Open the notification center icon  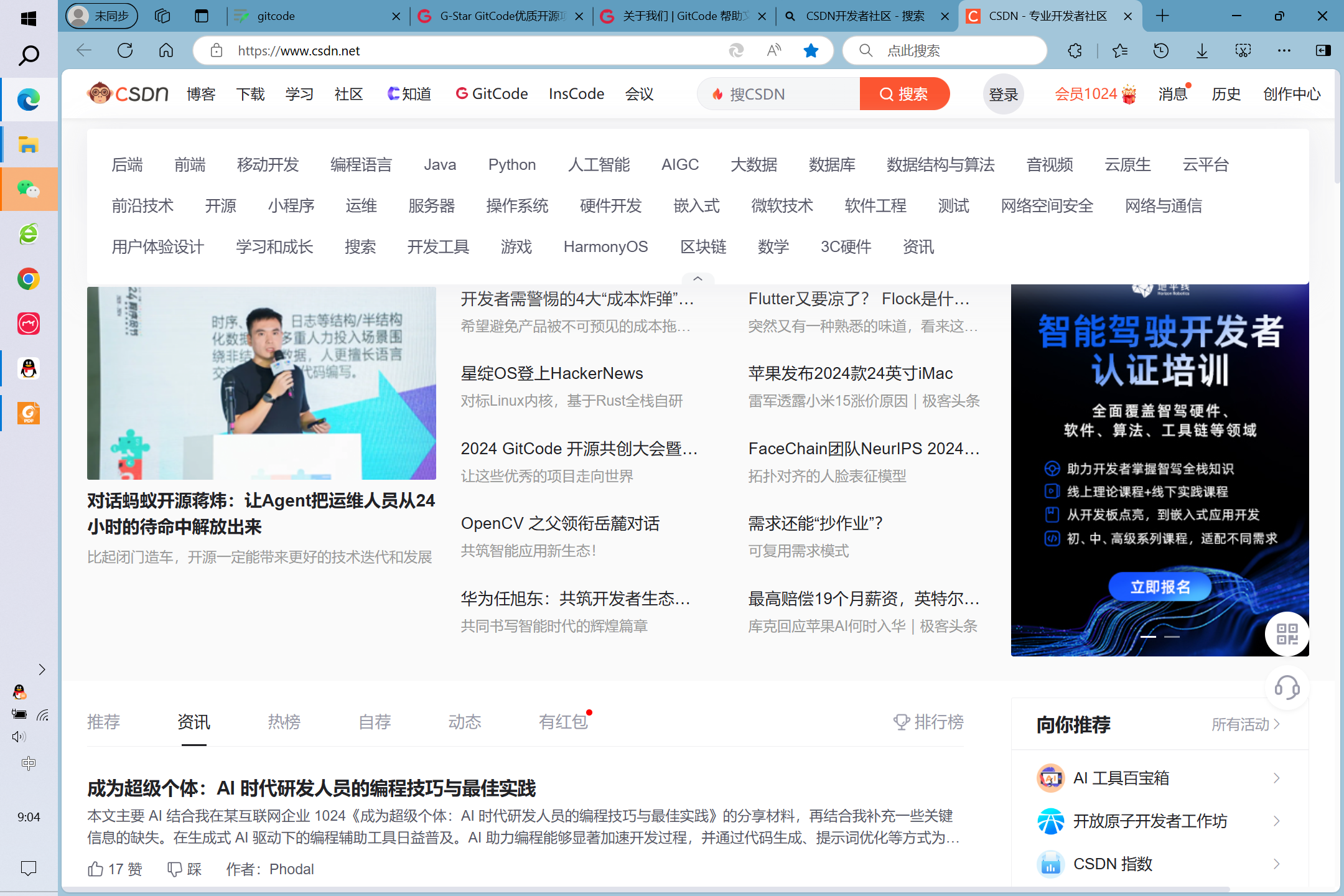29,868
